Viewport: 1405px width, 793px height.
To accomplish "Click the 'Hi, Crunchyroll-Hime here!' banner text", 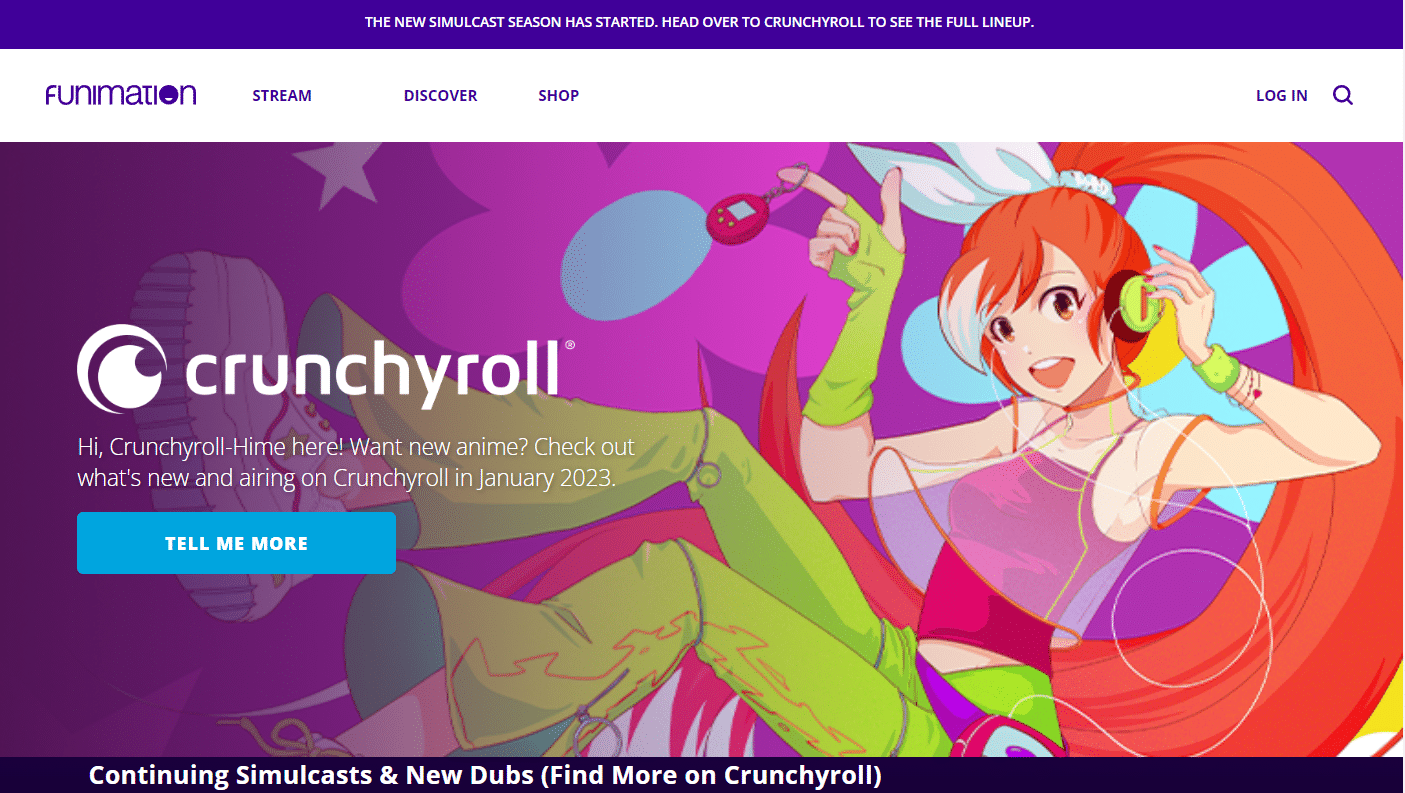I will coord(357,462).
